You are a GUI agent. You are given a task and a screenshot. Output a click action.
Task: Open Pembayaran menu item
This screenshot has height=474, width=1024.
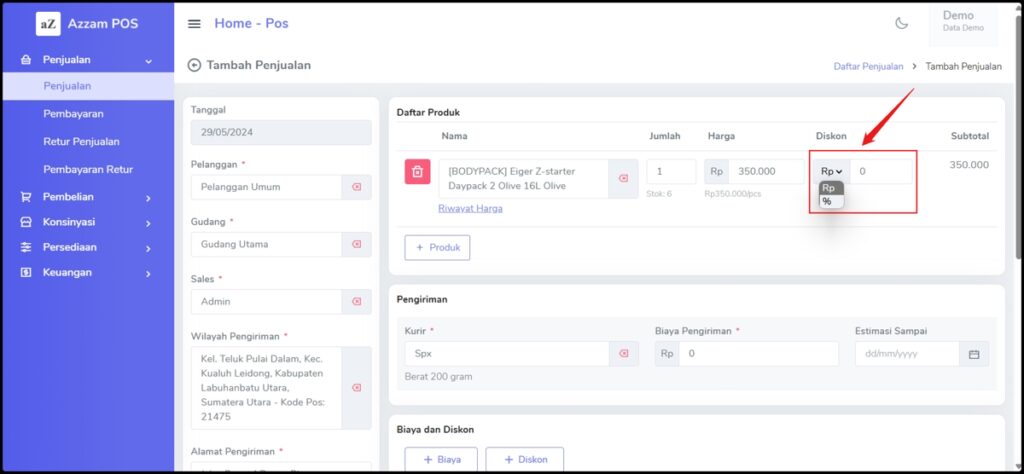tap(73, 114)
